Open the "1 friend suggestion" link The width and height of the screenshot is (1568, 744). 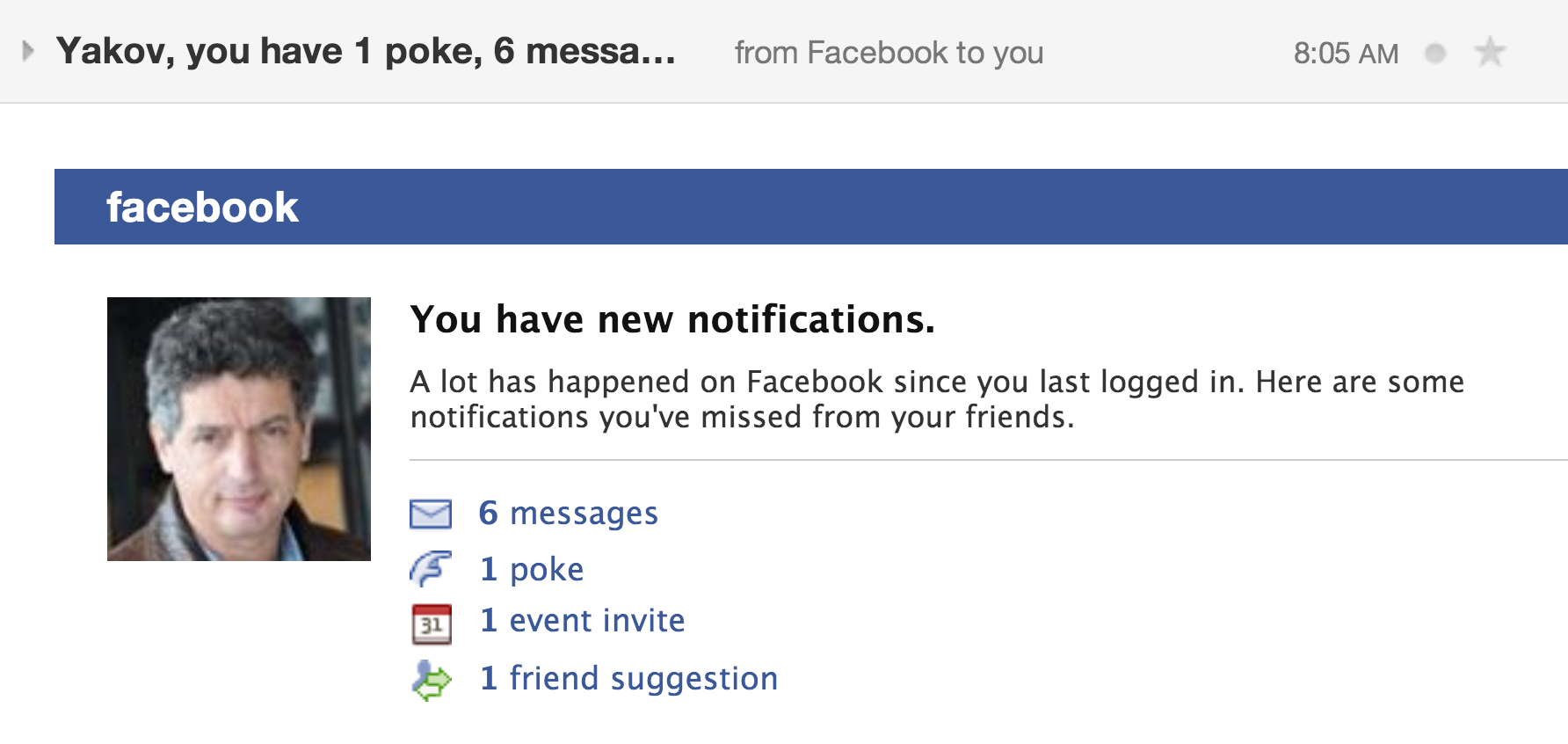click(x=628, y=679)
